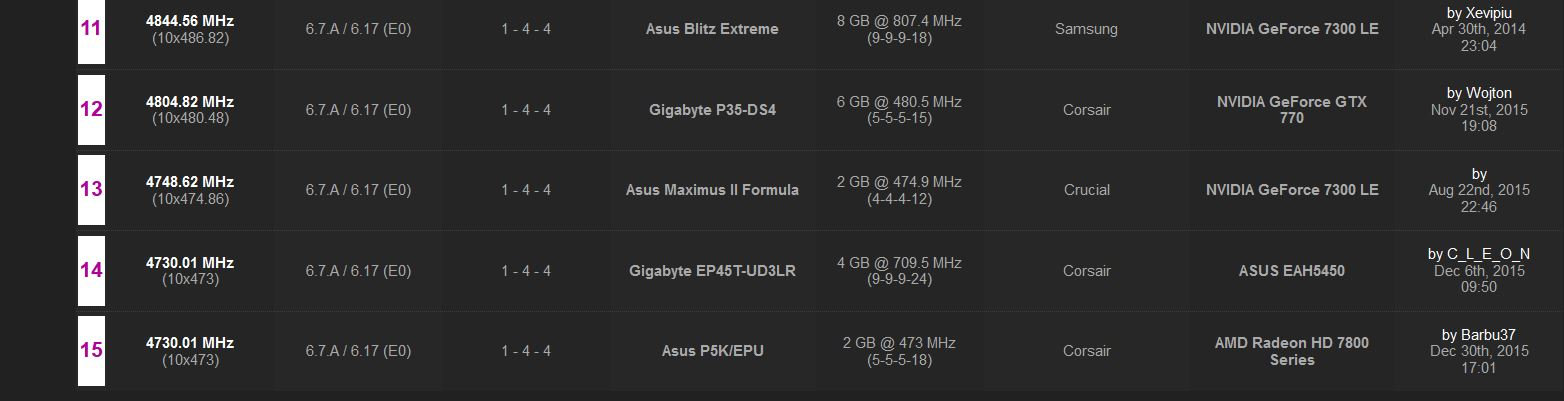Select the rank 13 number badge
The image size is (1564, 401).
pyautogui.click(x=91, y=189)
